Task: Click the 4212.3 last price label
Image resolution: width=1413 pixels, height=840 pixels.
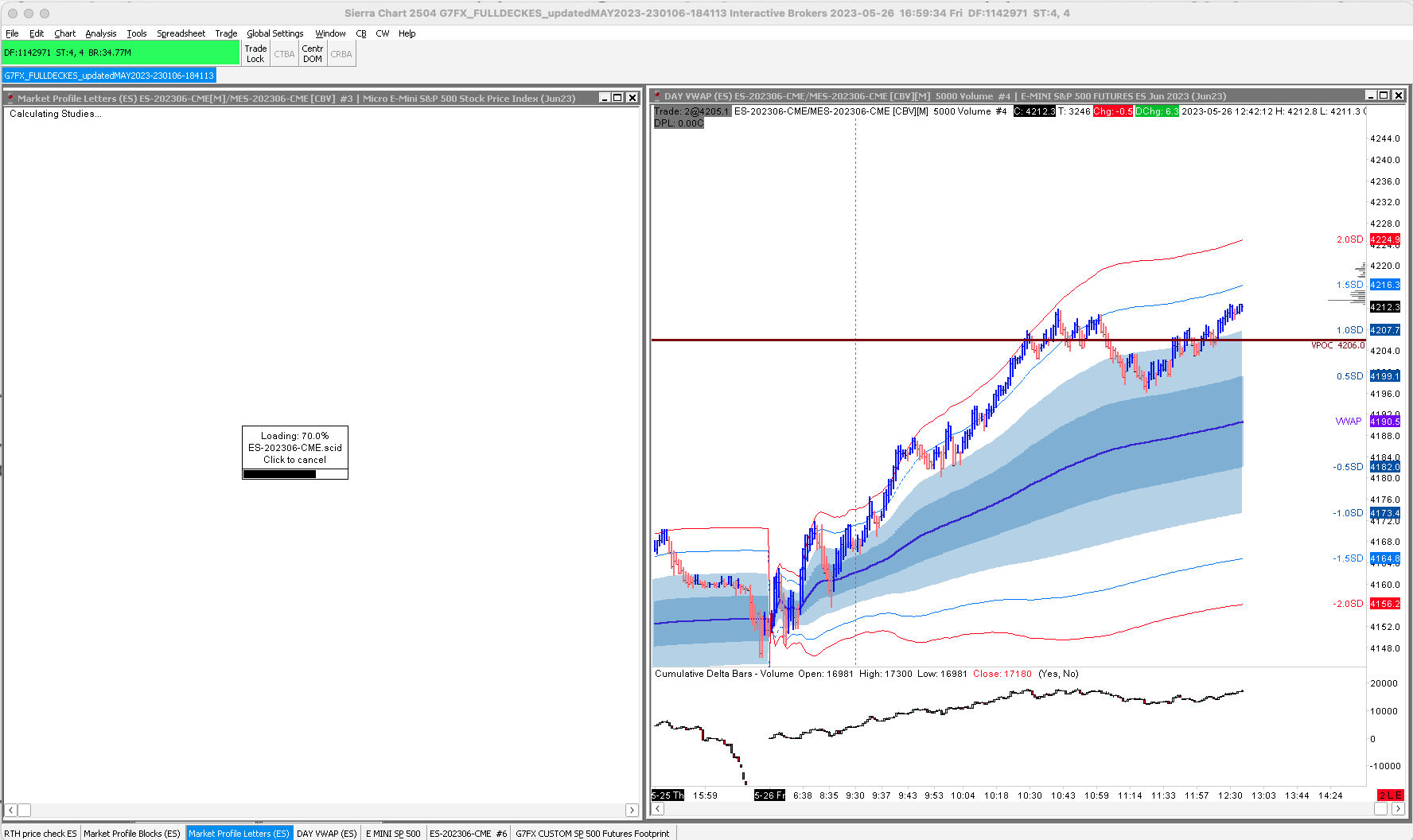Action: [1385, 307]
